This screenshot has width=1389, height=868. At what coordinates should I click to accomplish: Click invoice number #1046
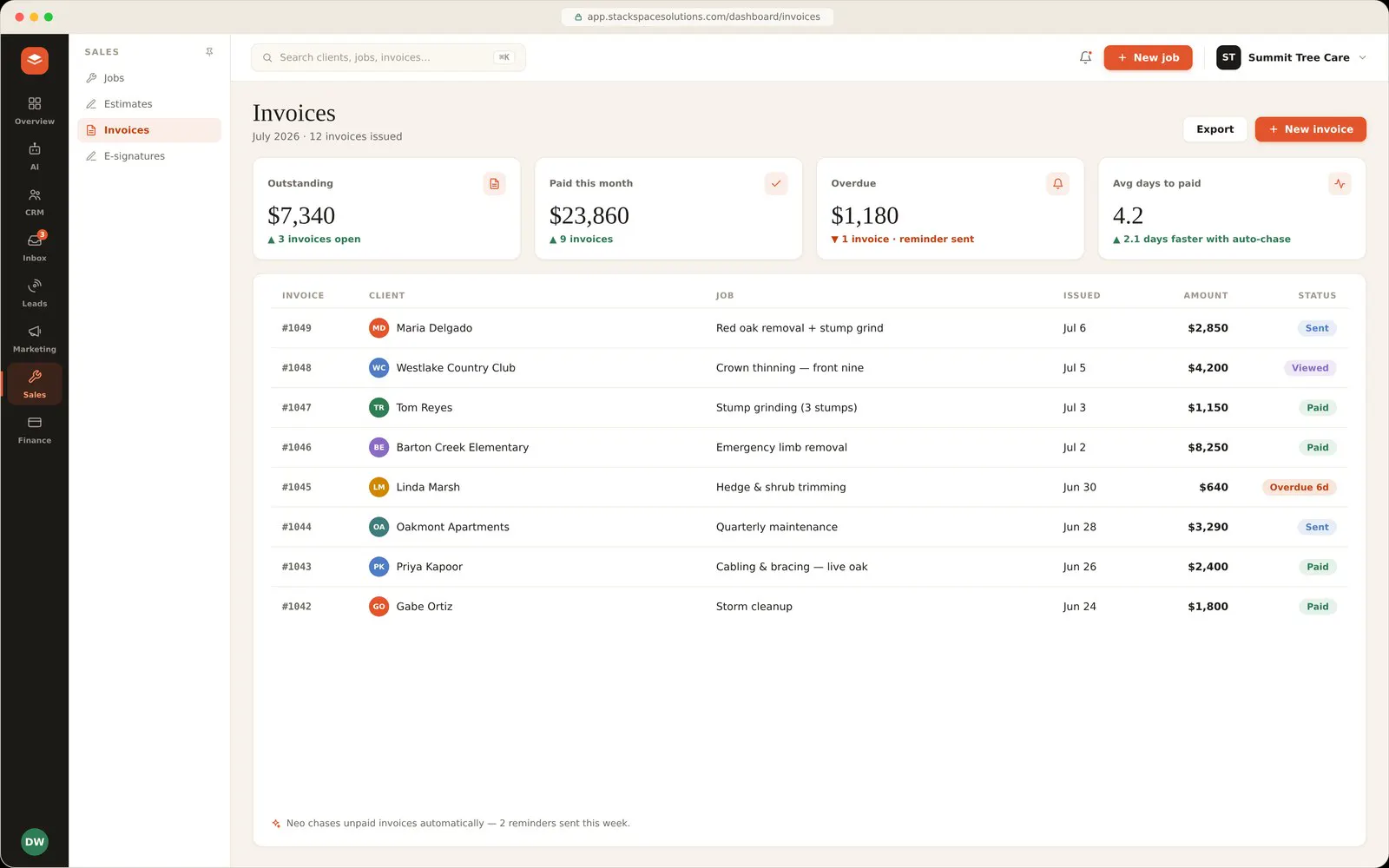coord(296,448)
